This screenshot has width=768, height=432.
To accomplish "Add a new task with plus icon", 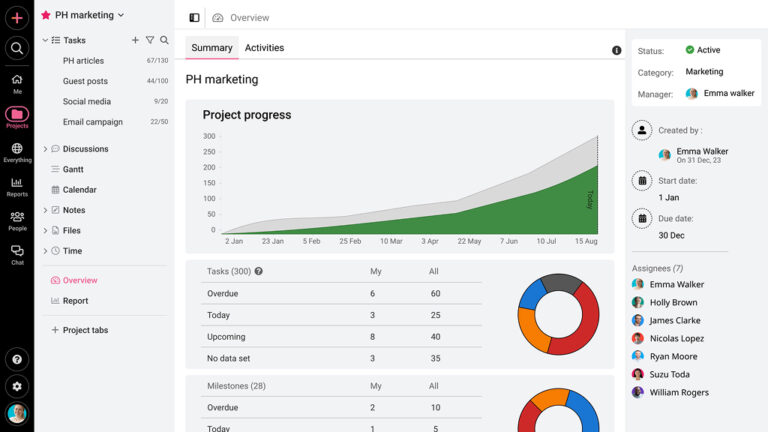I will tap(135, 40).
